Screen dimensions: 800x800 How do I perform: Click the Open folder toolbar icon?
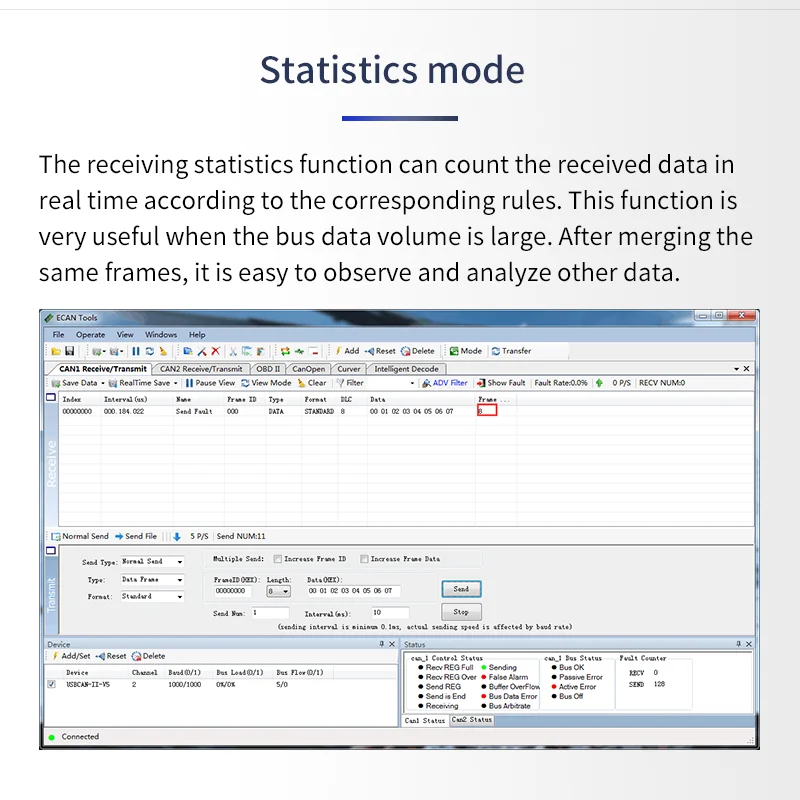tap(57, 351)
